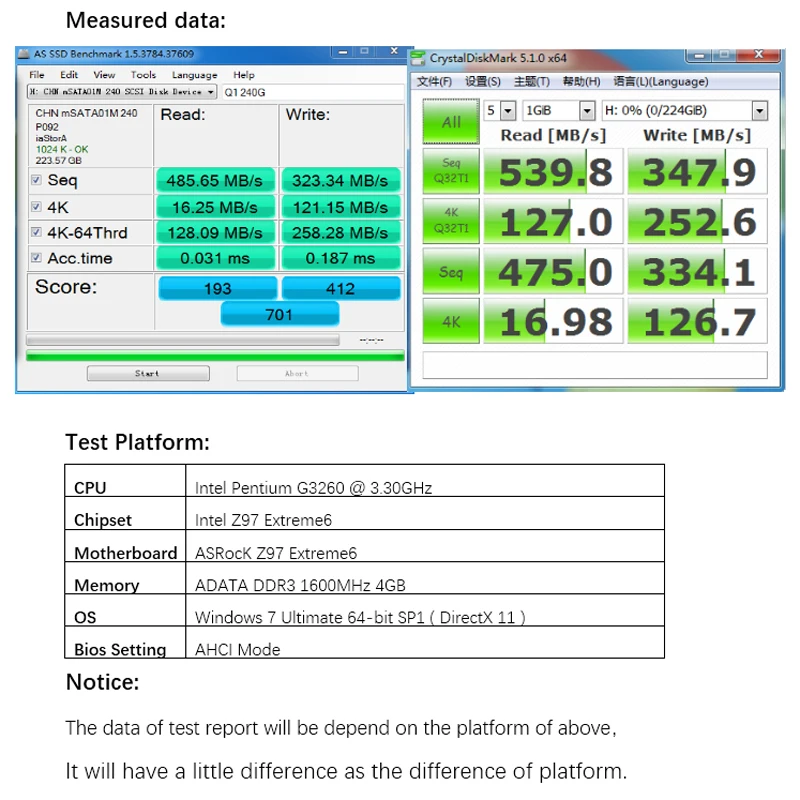Open the 语言(L)(Language) menu in CrystalDiskMark
This screenshot has height=800, width=800.
point(661,82)
